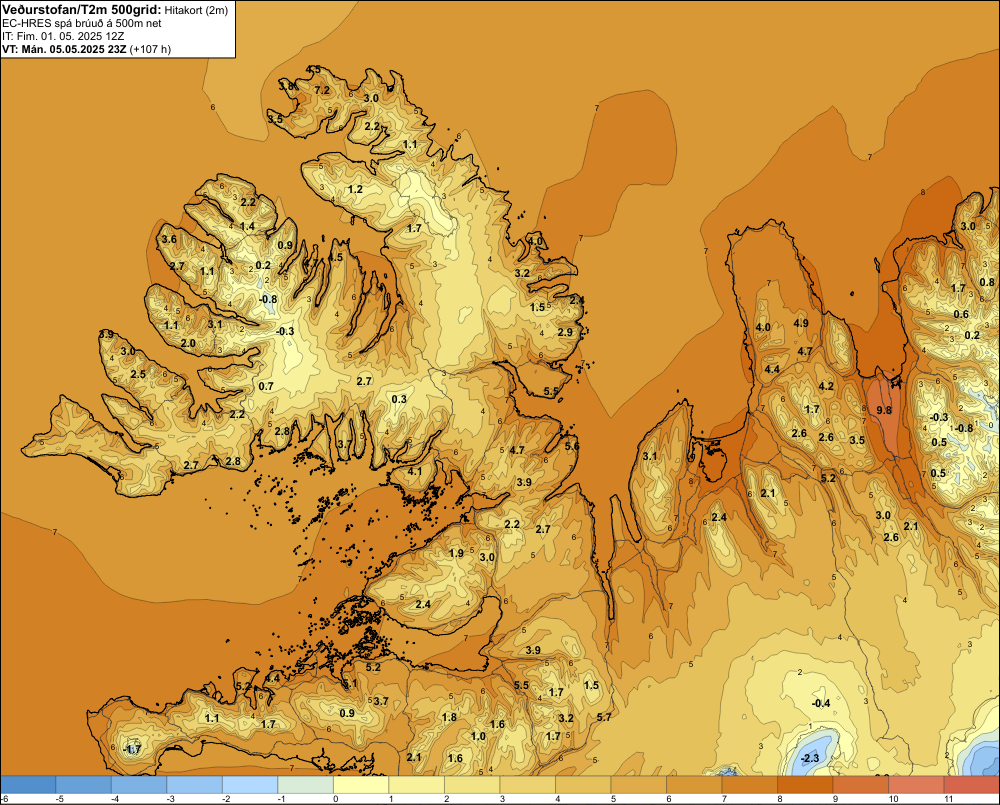Click the 0.6 temperature value

[x=961, y=314]
